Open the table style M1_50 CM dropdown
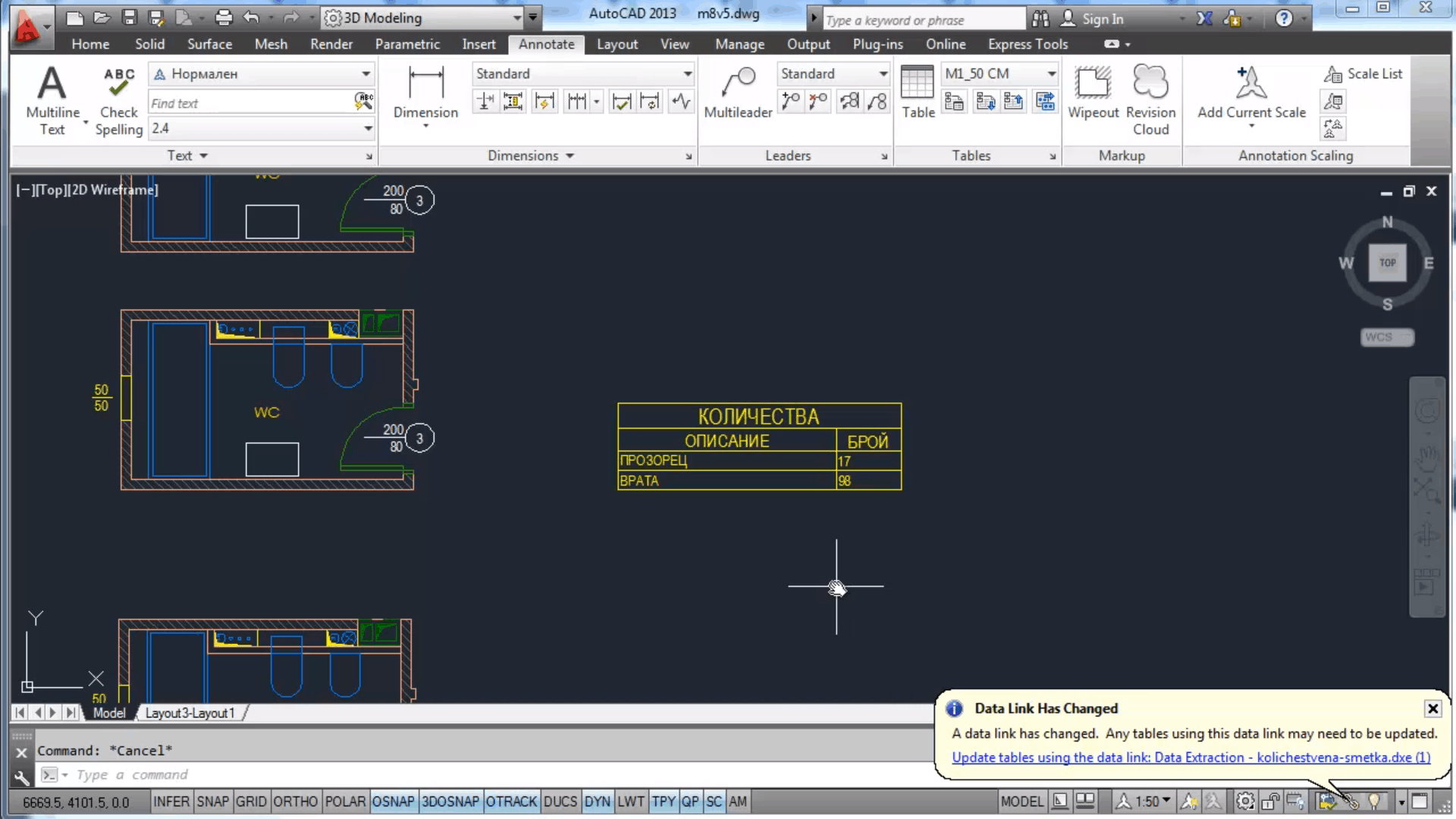 (x=999, y=74)
